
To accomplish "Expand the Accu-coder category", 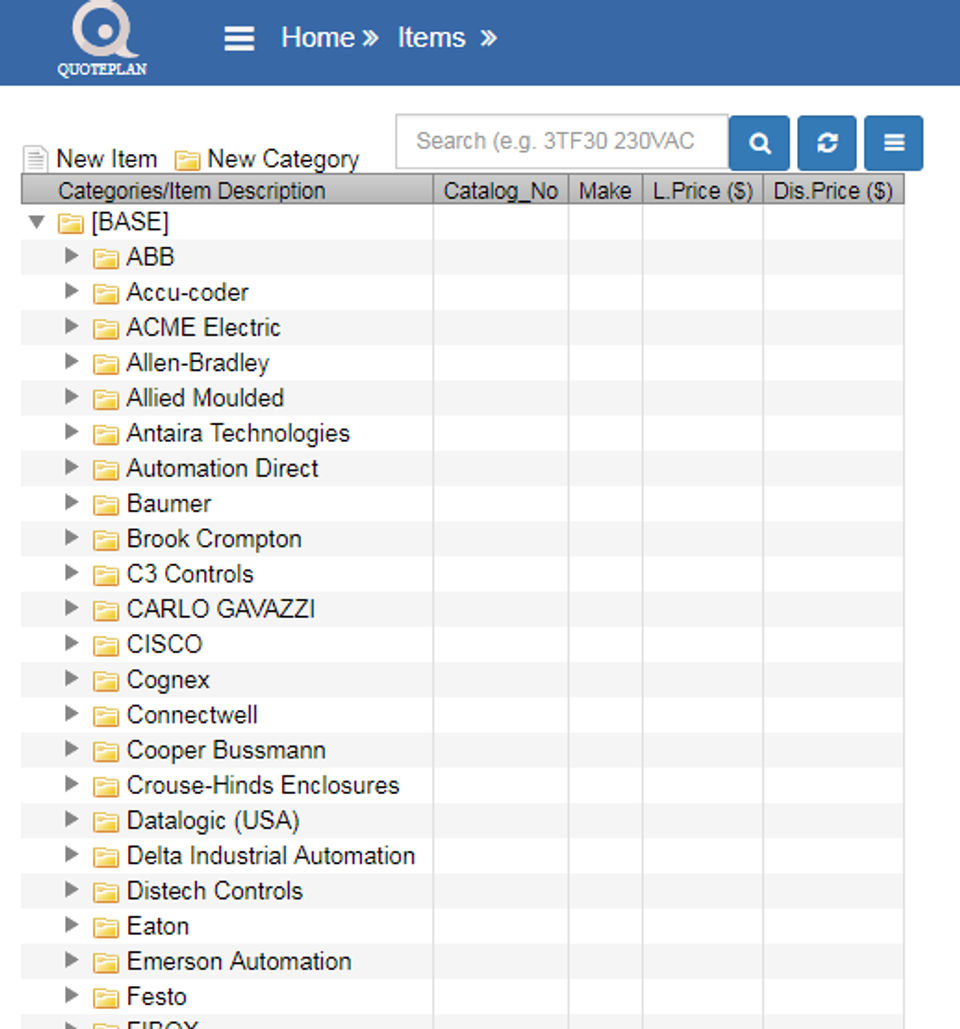I will tap(72, 291).
